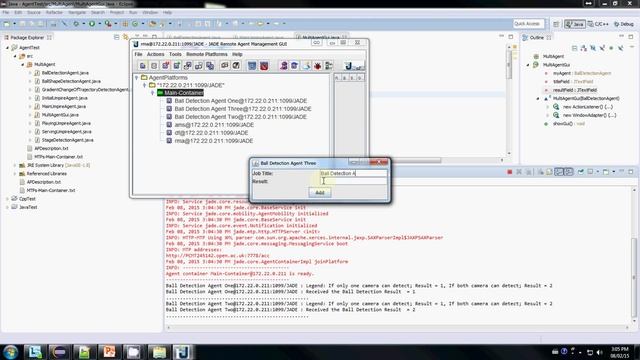The image size is (640, 360).
Task: Toggle Sort in the Outline toolbar
Action: (584, 48)
